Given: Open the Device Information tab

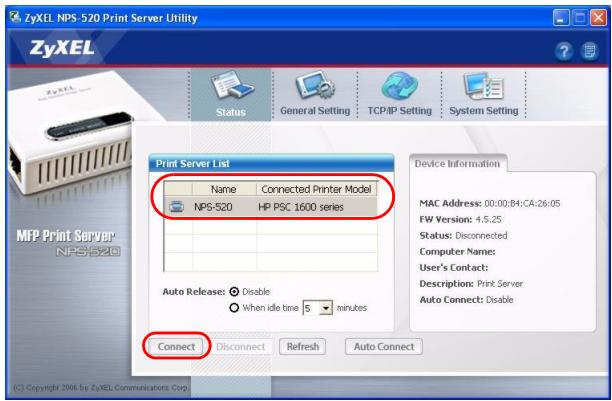Looking at the screenshot, I should (x=457, y=164).
